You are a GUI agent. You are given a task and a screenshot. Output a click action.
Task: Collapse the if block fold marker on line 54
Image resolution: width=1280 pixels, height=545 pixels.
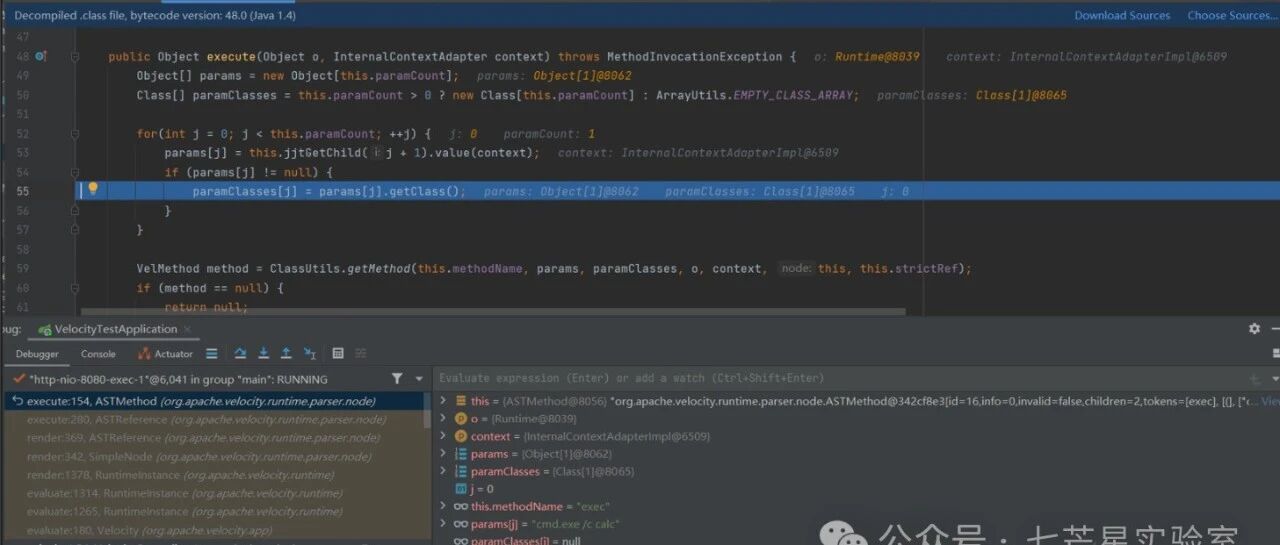[75, 173]
